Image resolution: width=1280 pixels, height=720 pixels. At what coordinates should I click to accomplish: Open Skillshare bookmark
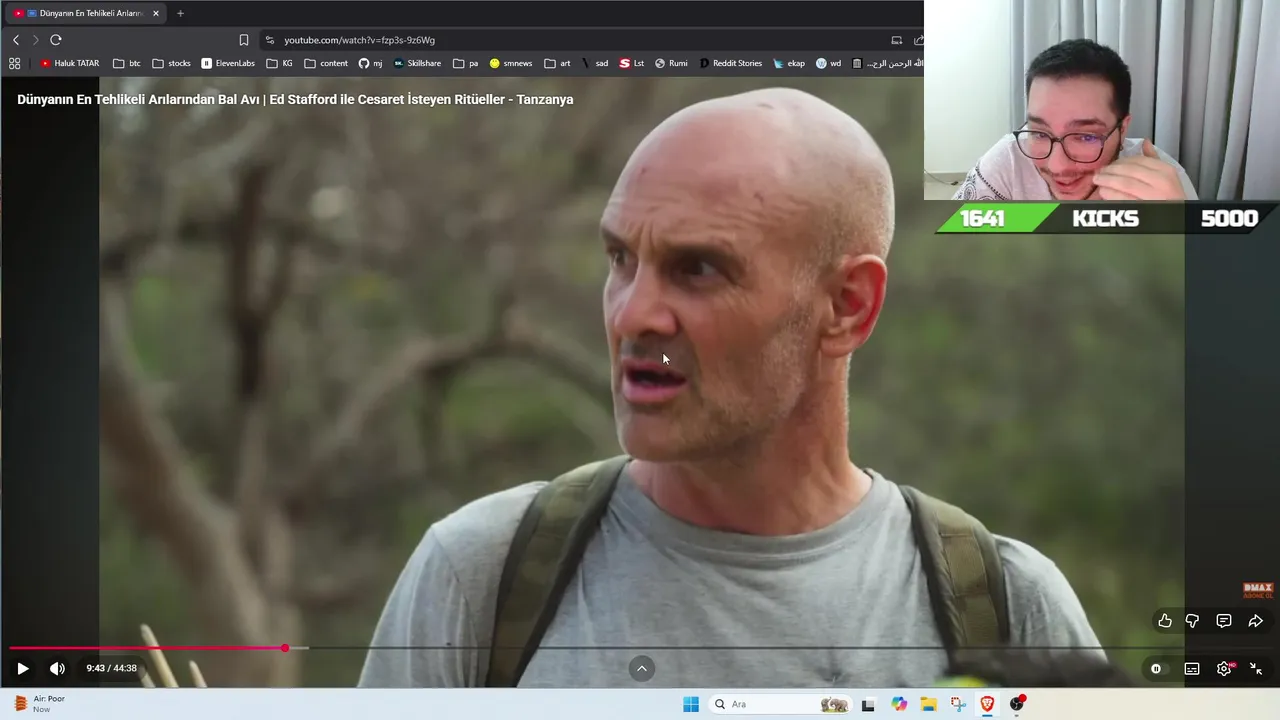click(x=417, y=63)
